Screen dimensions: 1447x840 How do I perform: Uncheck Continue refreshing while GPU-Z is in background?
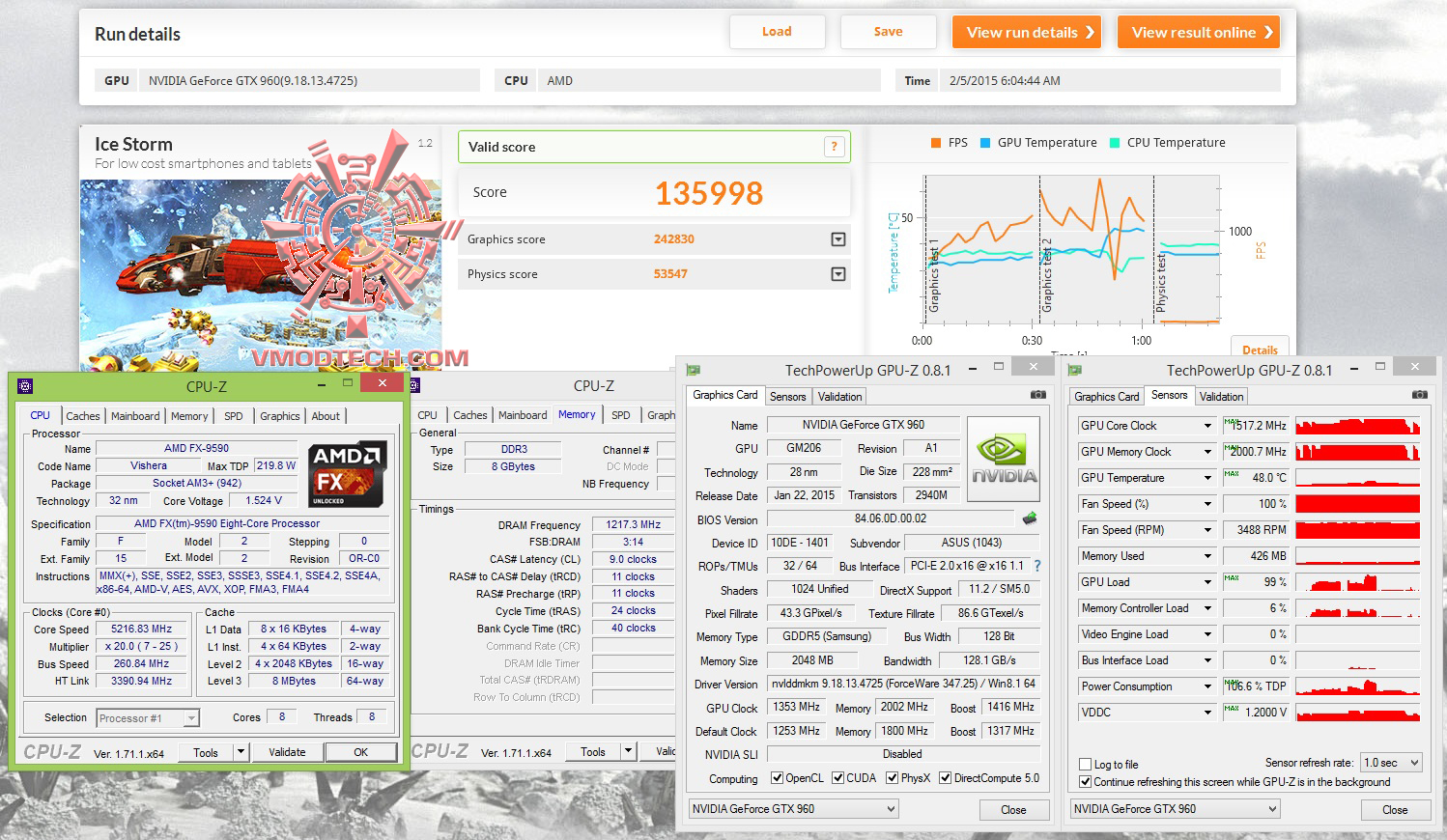(x=1086, y=782)
